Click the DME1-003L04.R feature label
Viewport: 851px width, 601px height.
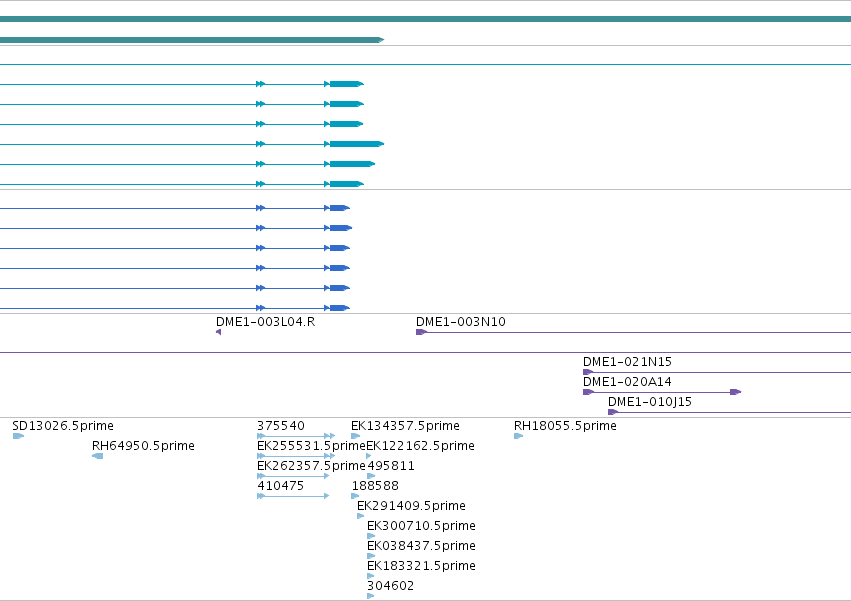tap(265, 322)
